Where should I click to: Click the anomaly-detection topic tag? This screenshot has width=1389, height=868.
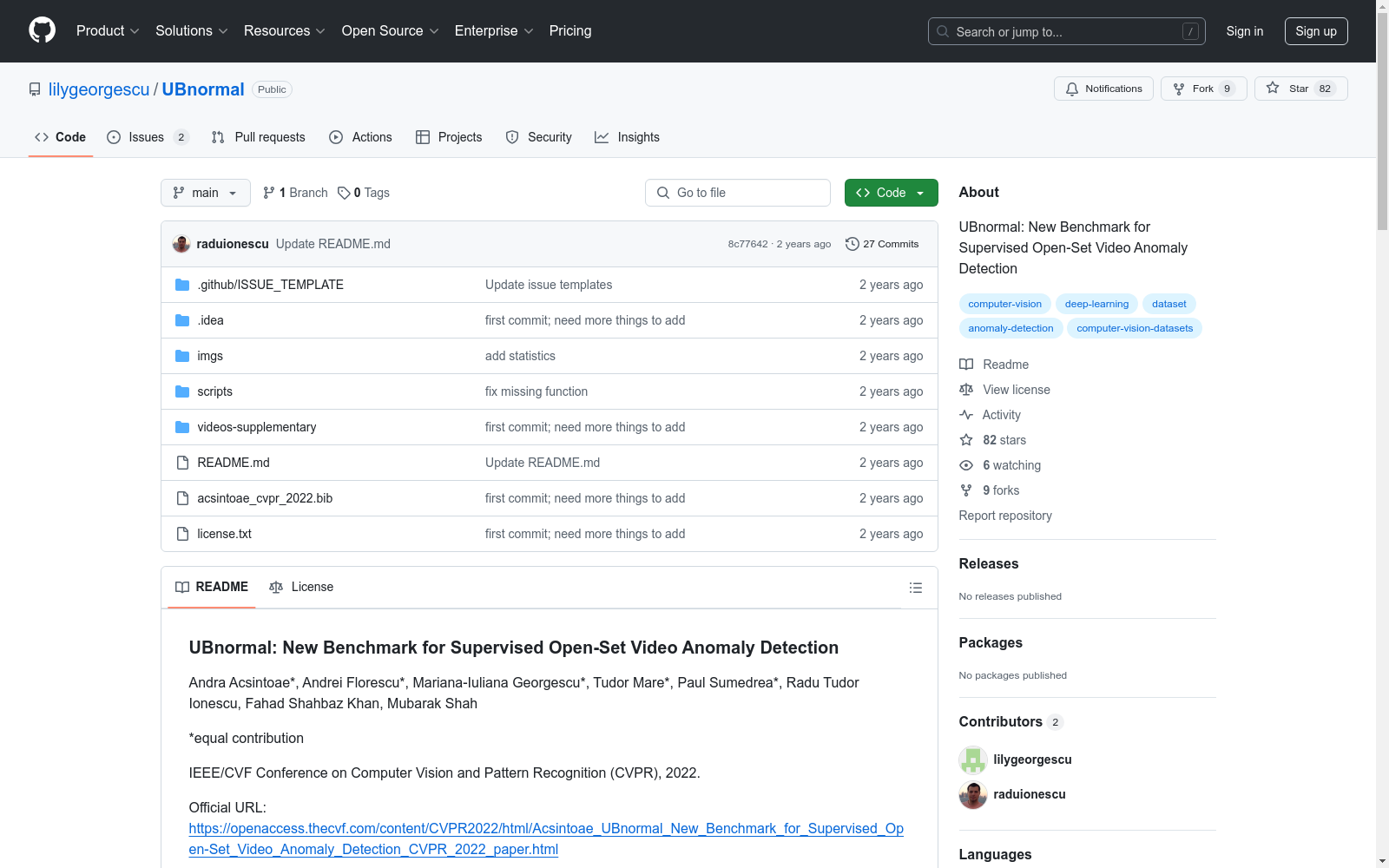click(1010, 328)
